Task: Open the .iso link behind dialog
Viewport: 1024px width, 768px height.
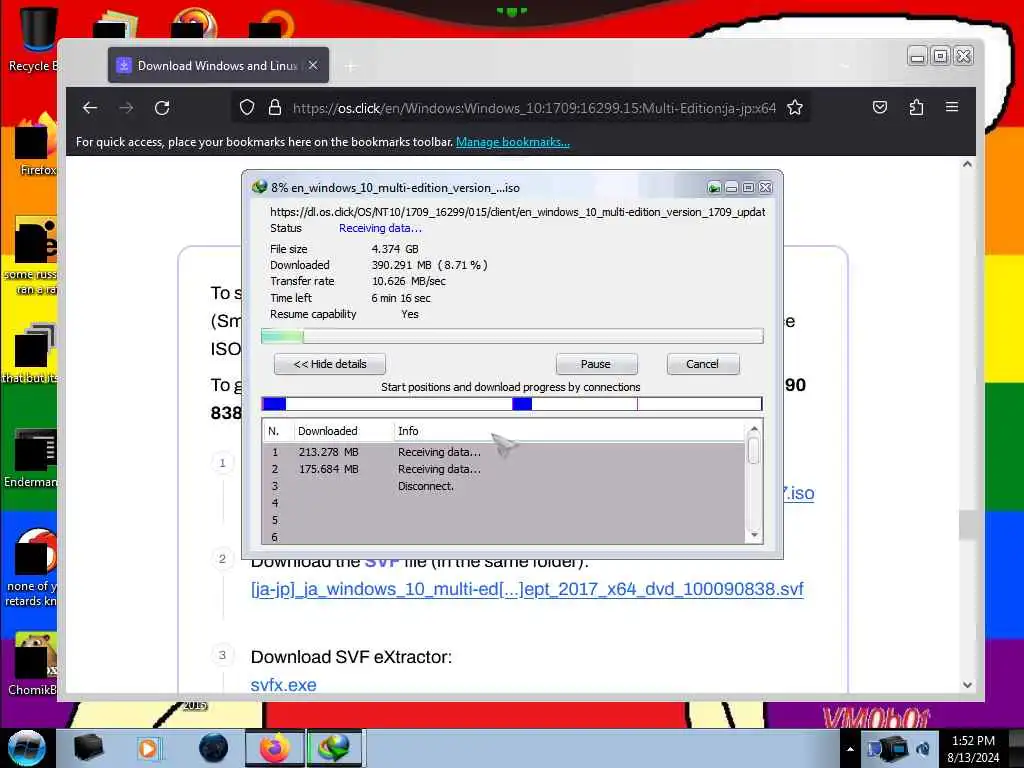Action: tap(799, 493)
